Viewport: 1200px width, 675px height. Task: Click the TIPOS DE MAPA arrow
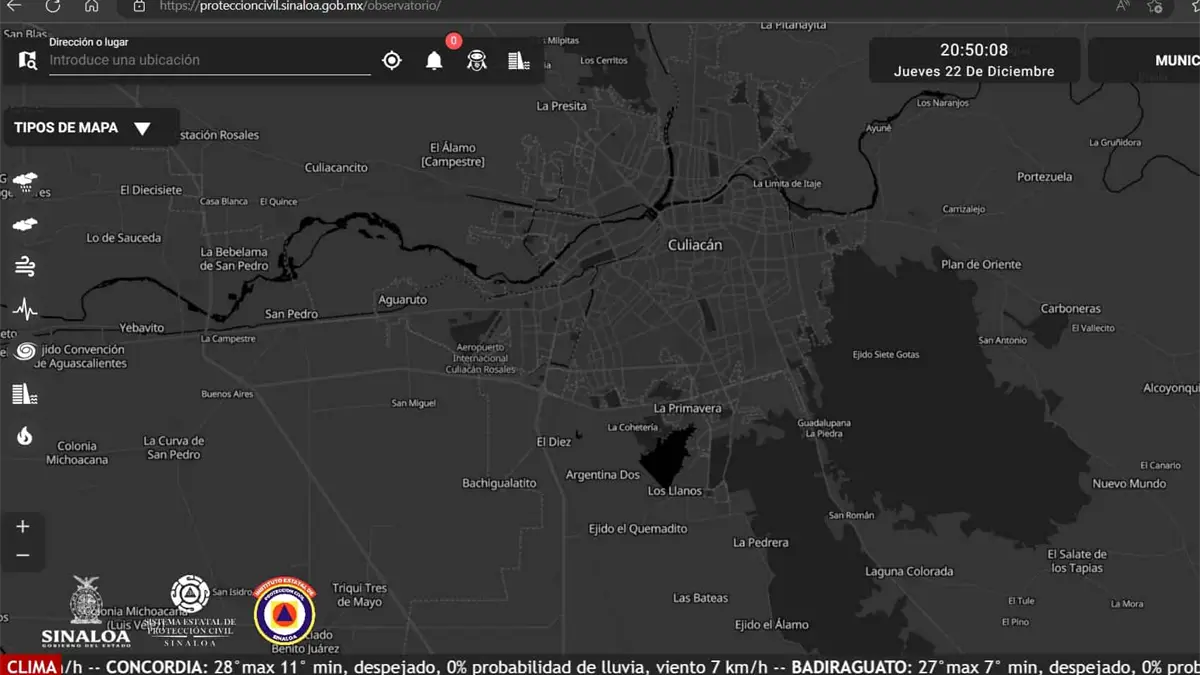click(142, 129)
